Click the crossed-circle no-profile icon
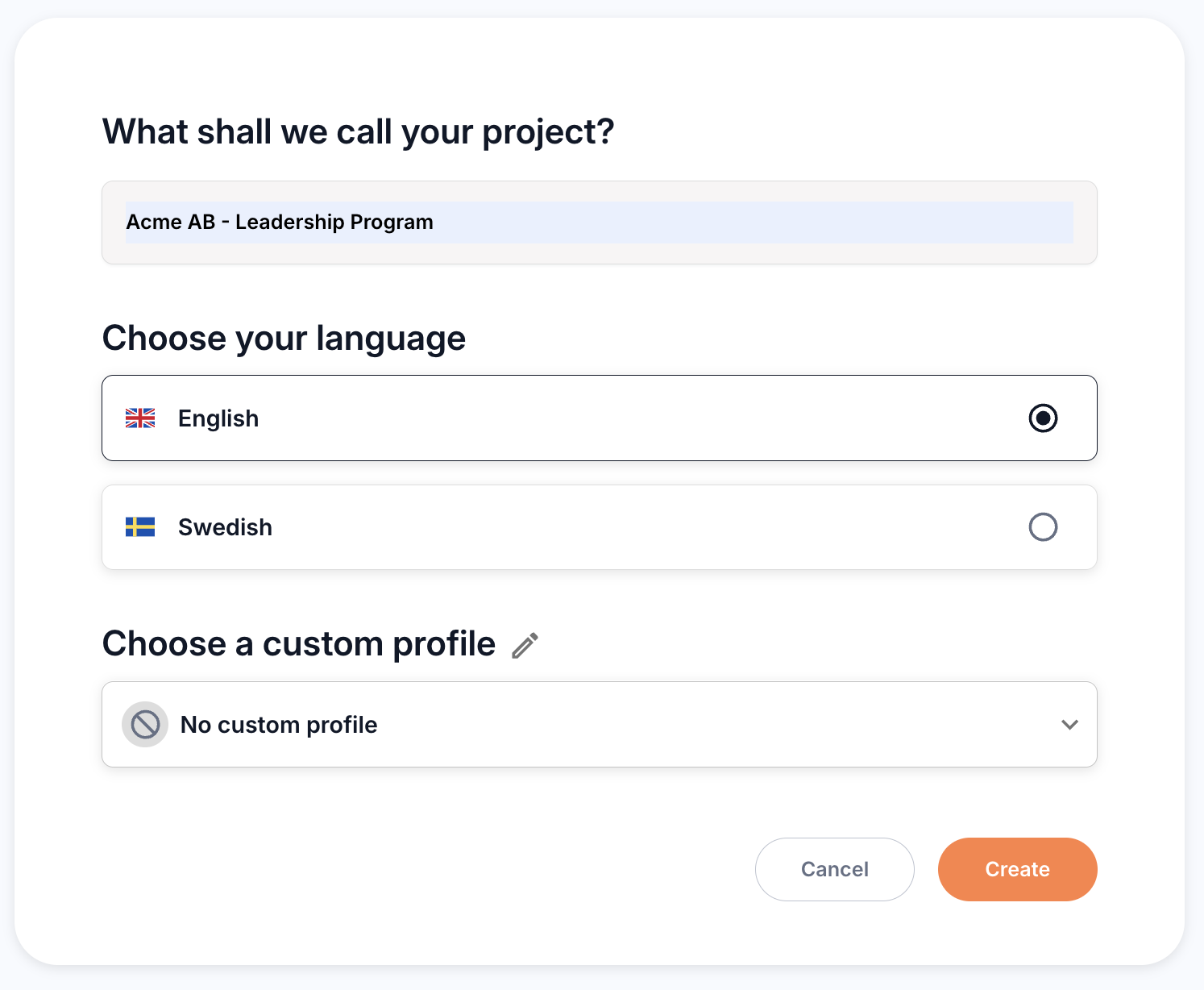 145,724
